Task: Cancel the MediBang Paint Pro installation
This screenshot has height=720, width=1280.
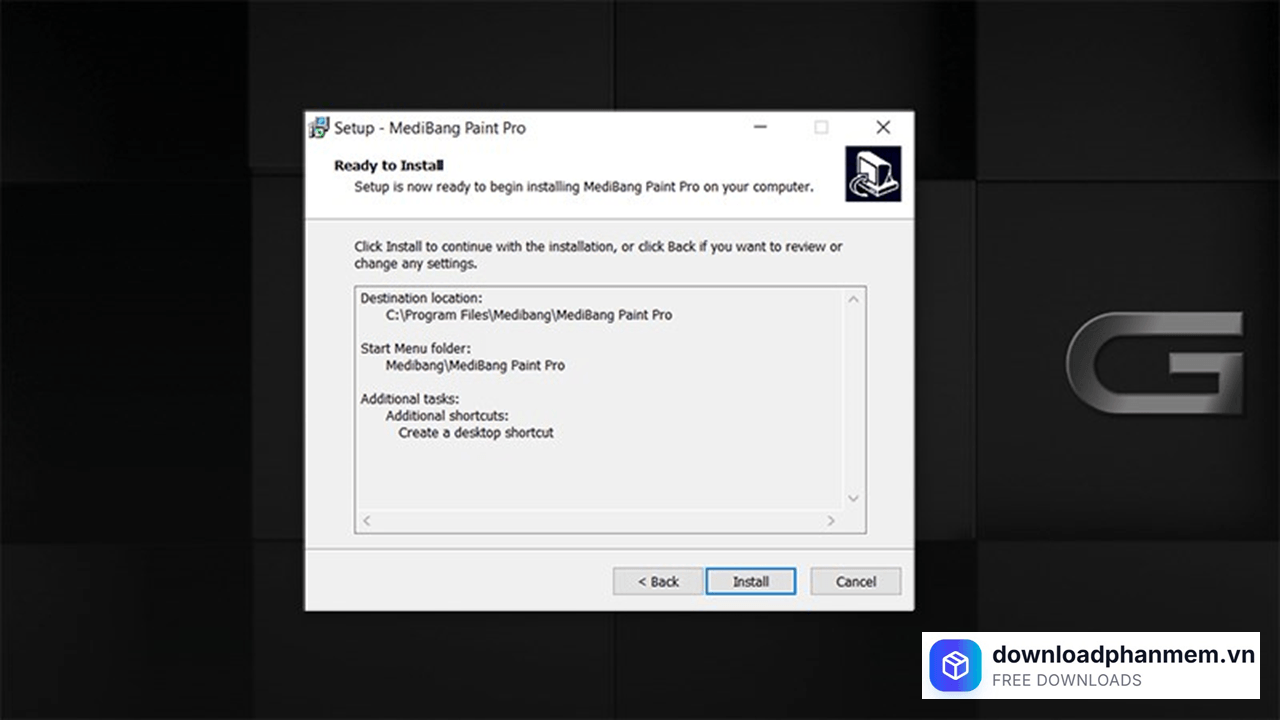Action: pos(855,581)
